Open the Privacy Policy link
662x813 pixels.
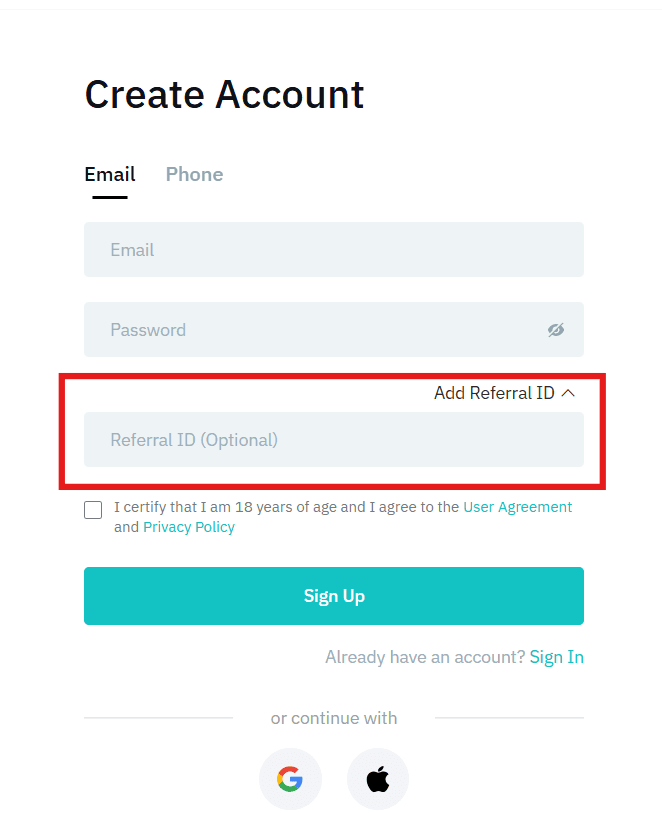pos(189,527)
